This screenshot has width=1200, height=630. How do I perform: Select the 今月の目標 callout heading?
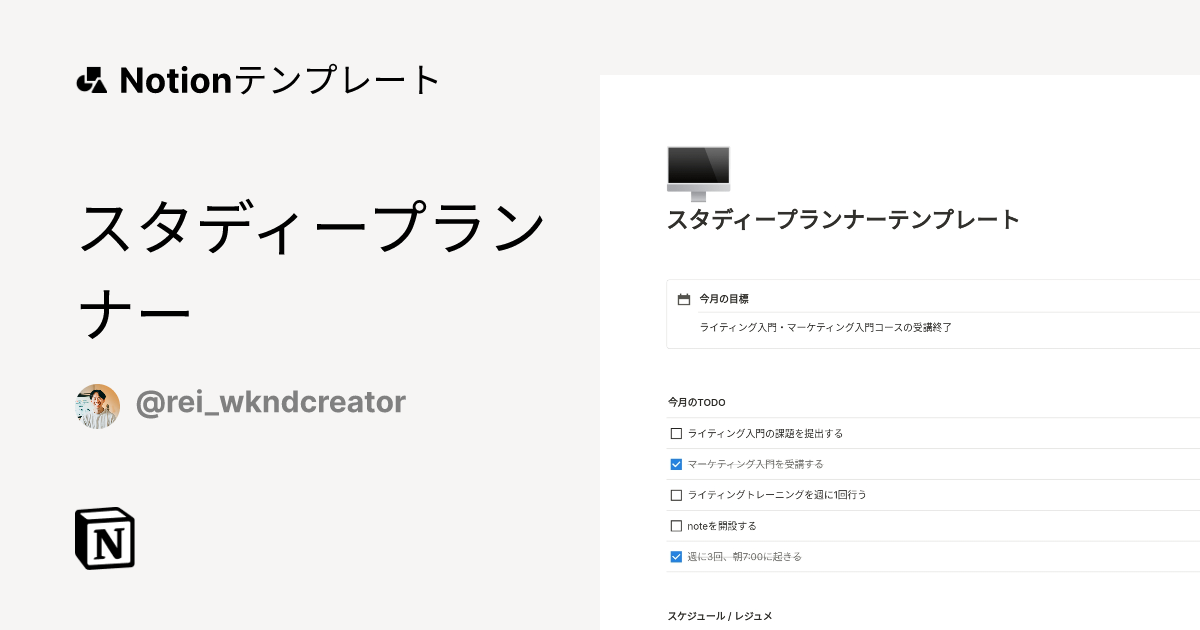pyautogui.click(x=724, y=299)
